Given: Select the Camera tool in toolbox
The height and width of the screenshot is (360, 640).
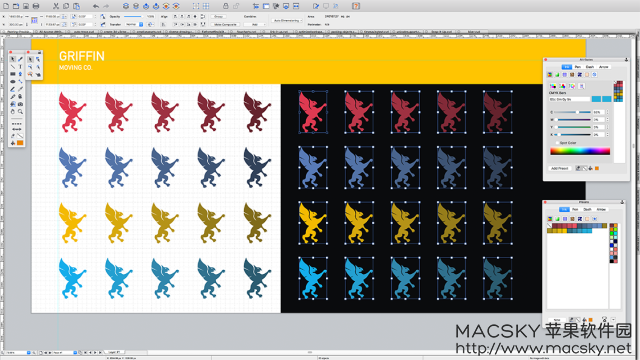Looking at the screenshot, I should point(20,104).
